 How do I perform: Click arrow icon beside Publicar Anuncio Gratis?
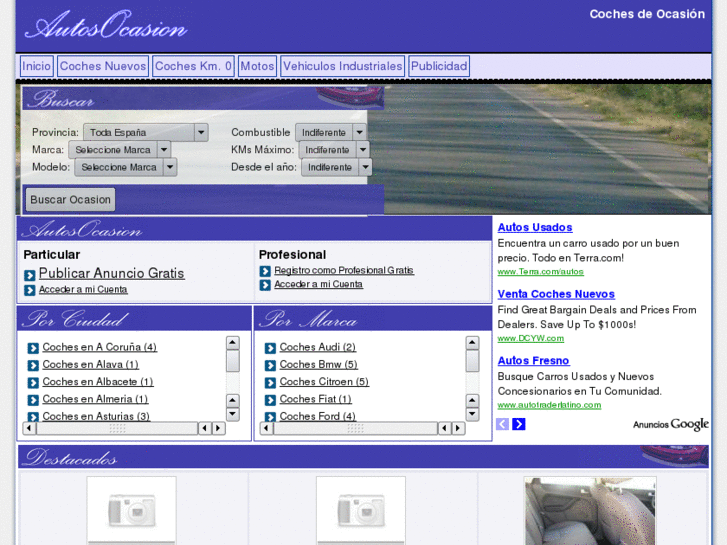click(30, 276)
